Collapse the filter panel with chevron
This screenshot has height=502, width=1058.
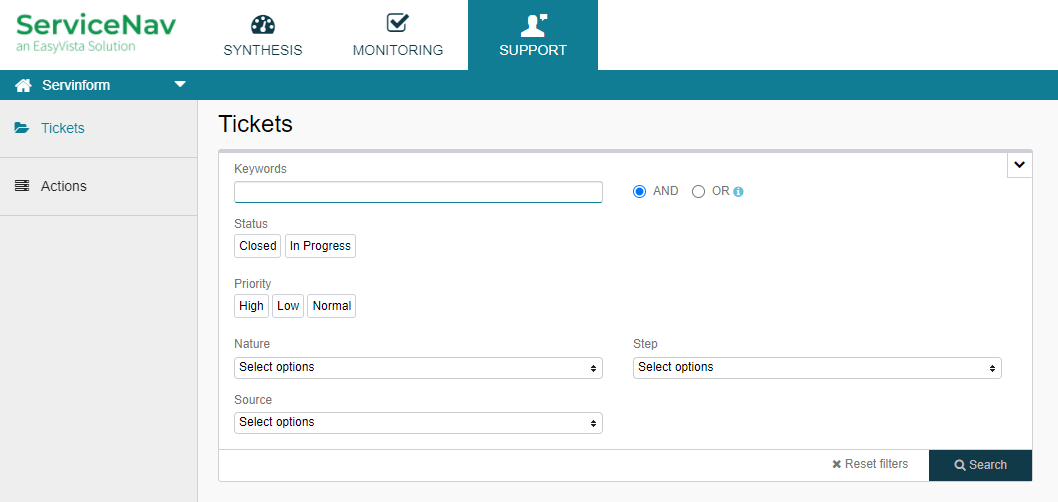pos(1020,165)
